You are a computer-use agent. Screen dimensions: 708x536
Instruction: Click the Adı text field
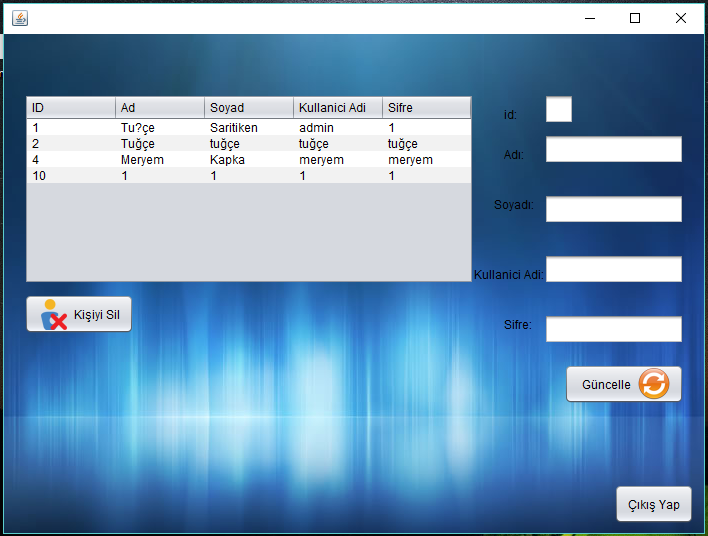click(x=613, y=150)
